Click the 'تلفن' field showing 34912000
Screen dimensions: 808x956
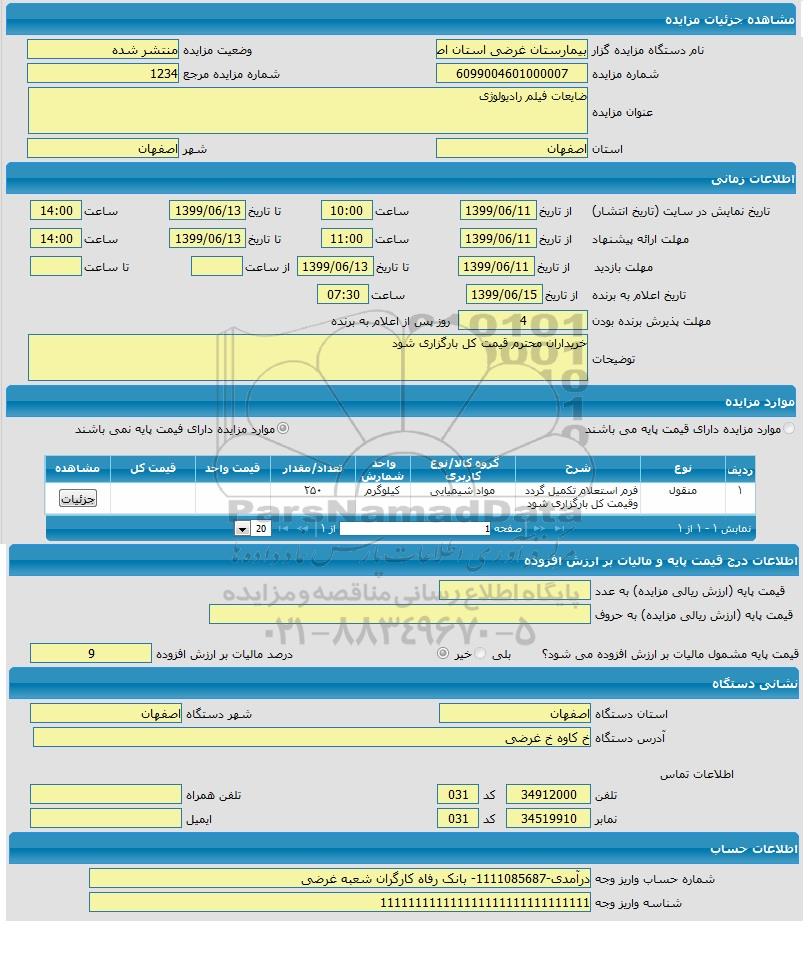pos(548,794)
